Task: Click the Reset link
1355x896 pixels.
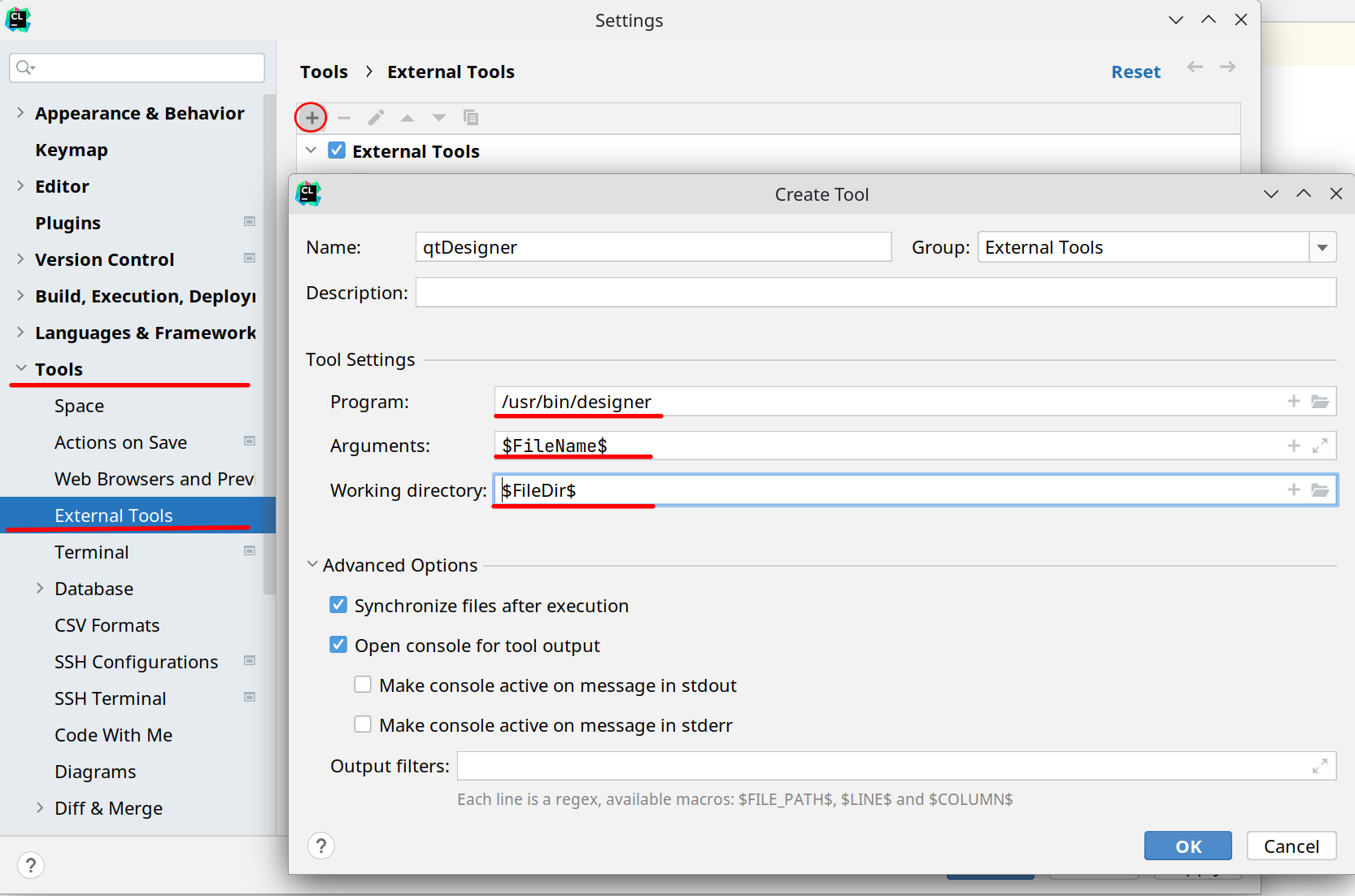Action: [x=1136, y=72]
